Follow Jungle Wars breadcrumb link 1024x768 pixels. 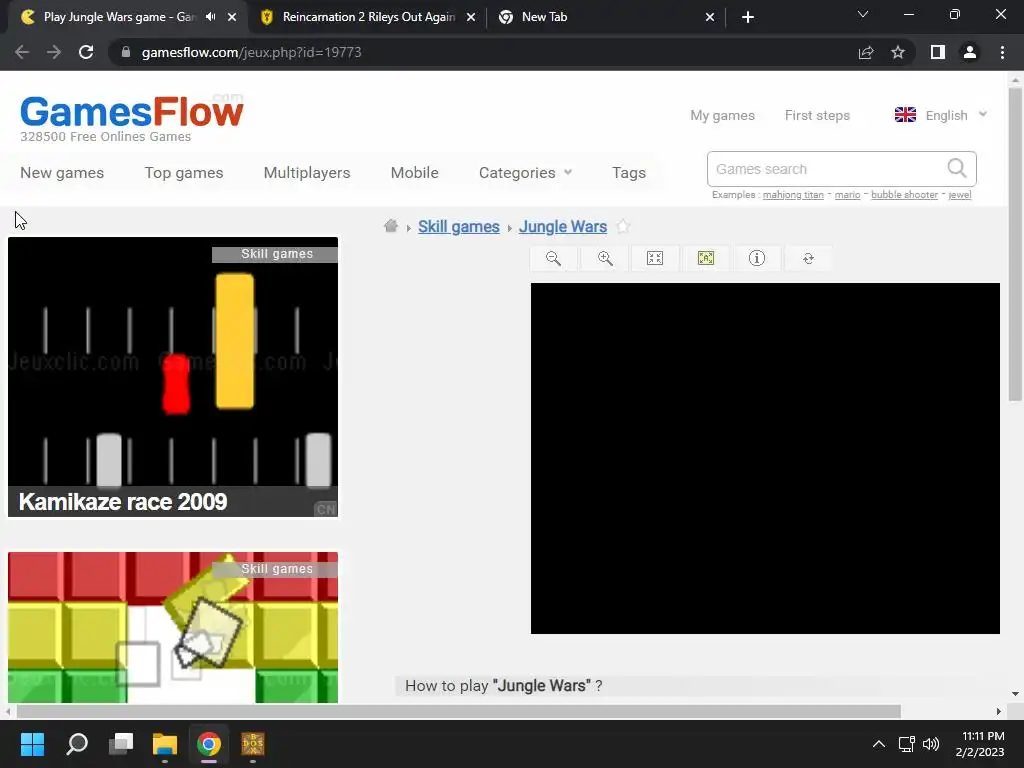pos(563,227)
